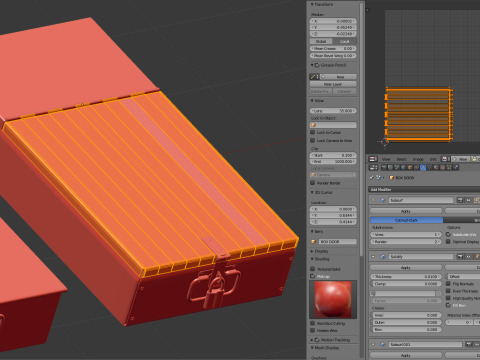
Task: Click the Subsurf modifier type icon
Action: [383, 200]
